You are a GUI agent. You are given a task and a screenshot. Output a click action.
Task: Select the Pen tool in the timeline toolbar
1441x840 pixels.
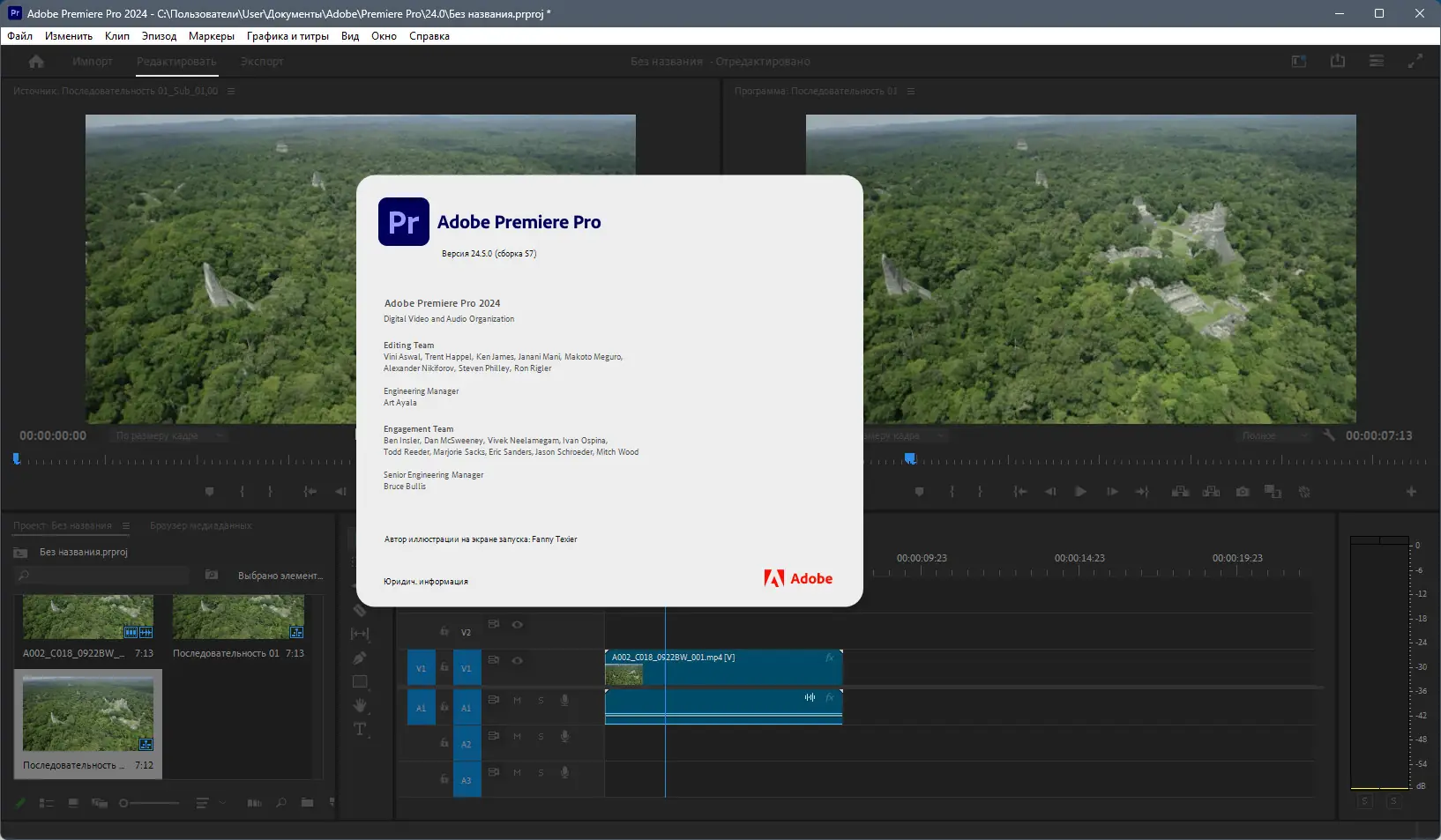(x=360, y=658)
